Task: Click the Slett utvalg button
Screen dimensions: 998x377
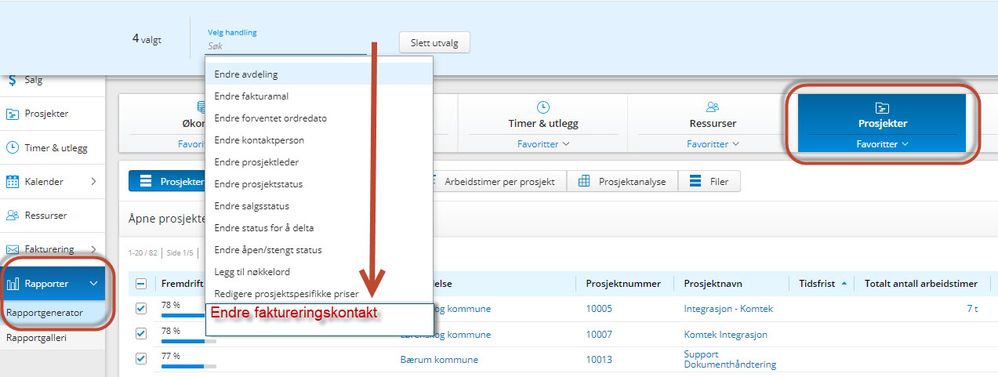Action: pyautogui.click(x=434, y=43)
